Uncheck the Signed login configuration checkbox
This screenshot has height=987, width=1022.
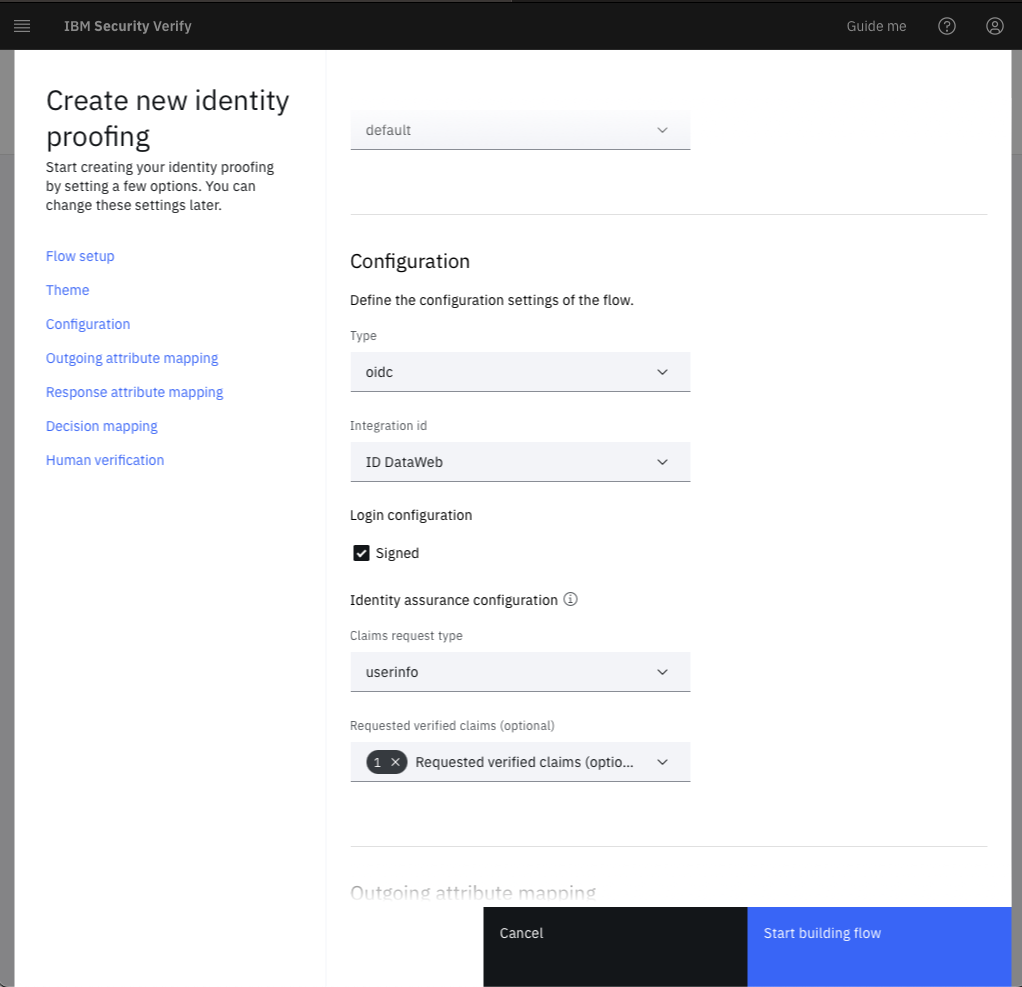(361, 552)
